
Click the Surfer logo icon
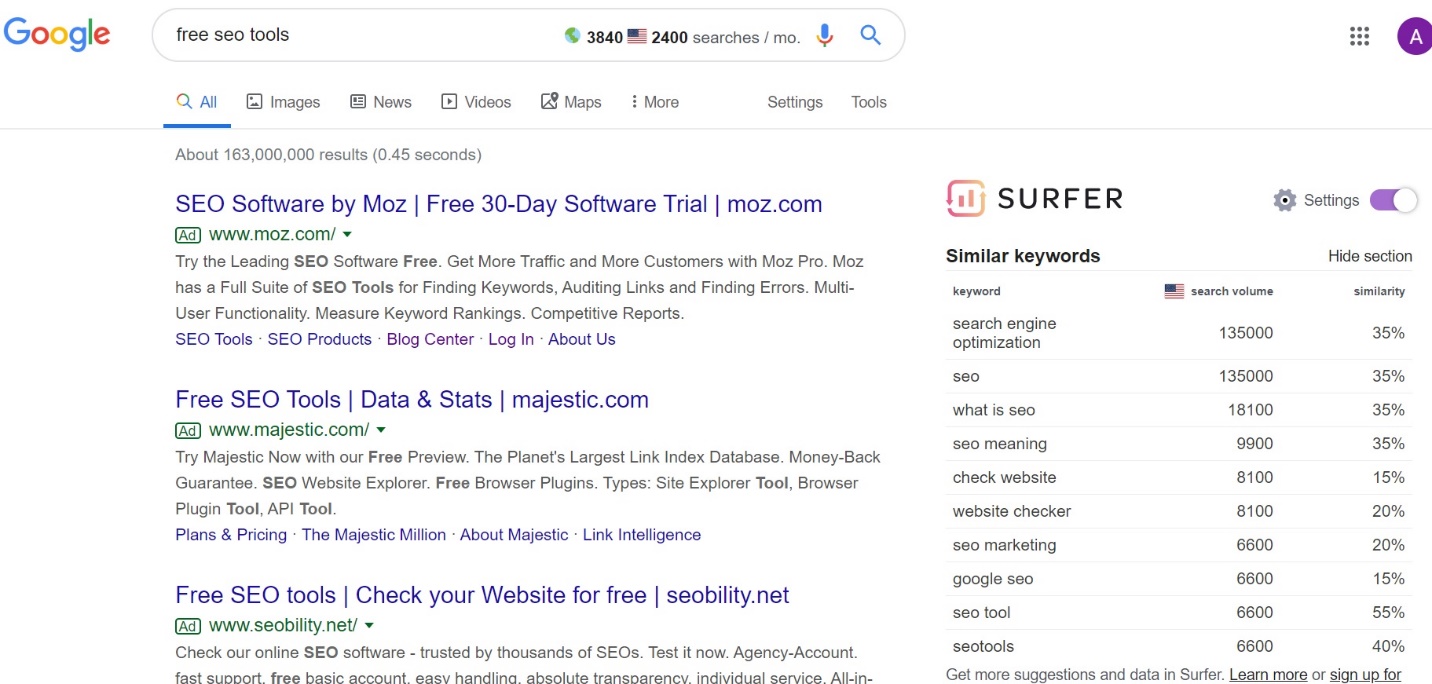(x=965, y=198)
